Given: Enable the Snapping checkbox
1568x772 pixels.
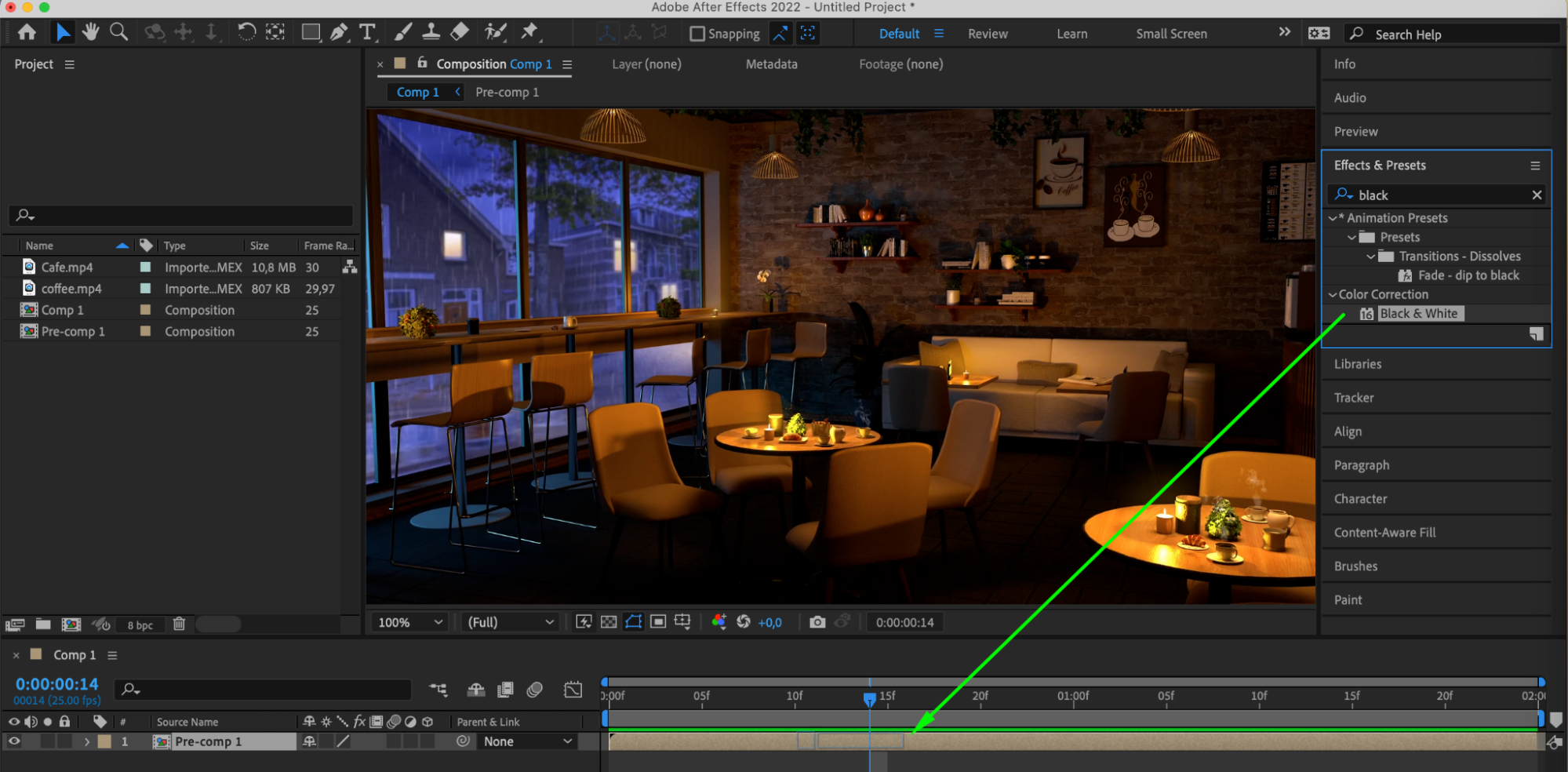Looking at the screenshot, I should tap(697, 34).
